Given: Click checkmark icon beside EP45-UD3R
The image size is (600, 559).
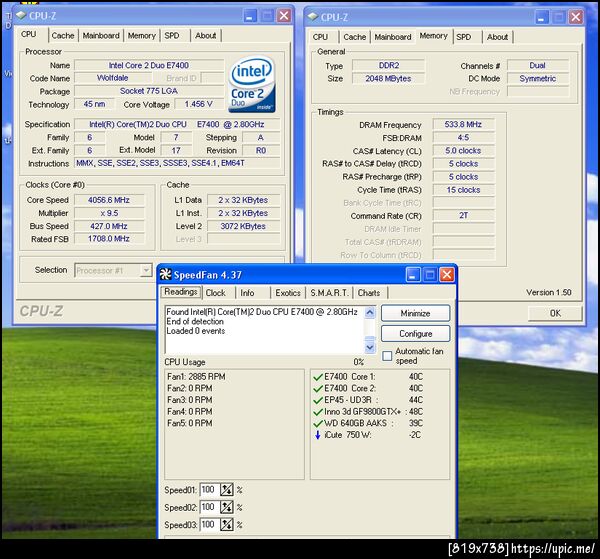Looking at the screenshot, I should pos(318,400).
